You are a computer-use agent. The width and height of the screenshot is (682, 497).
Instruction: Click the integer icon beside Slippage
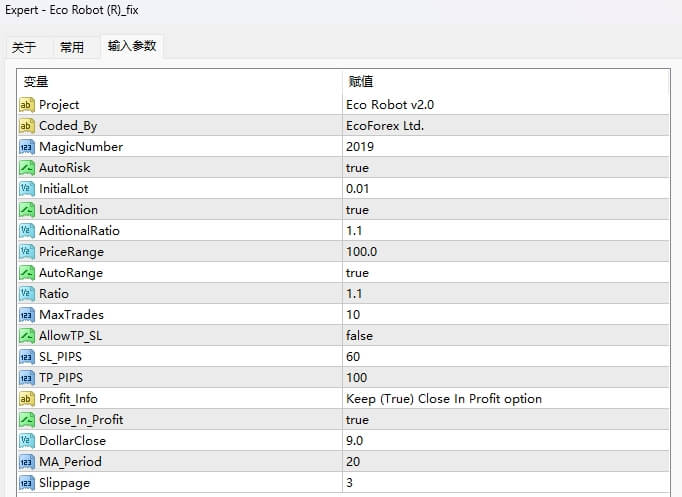click(x=27, y=483)
